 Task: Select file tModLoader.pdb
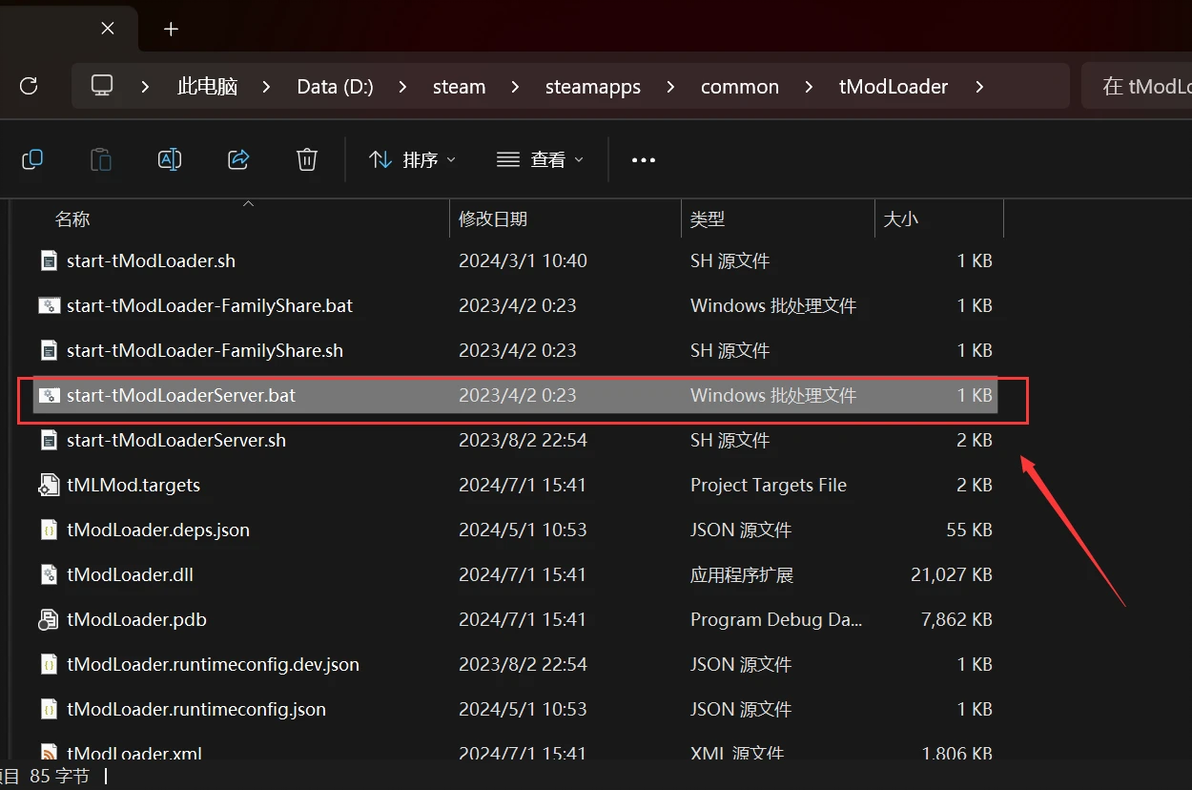pos(137,620)
